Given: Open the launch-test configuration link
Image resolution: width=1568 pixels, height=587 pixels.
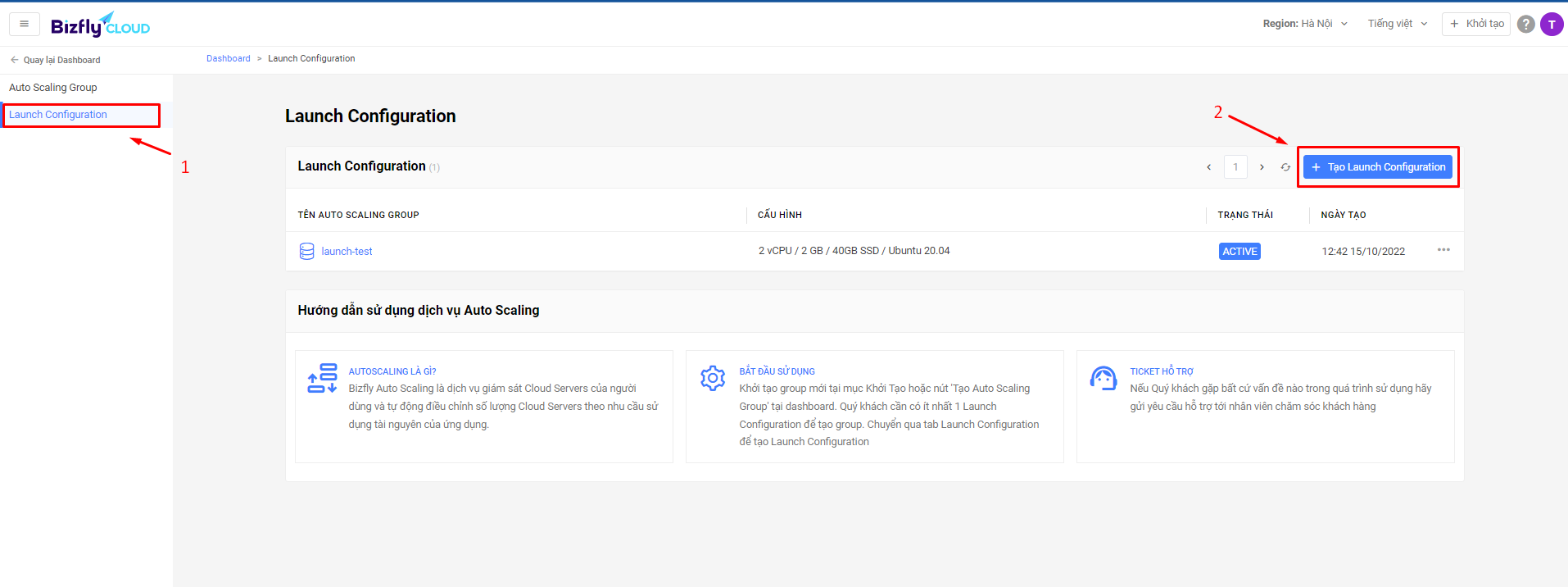Looking at the screenshot, I should 347,252.
